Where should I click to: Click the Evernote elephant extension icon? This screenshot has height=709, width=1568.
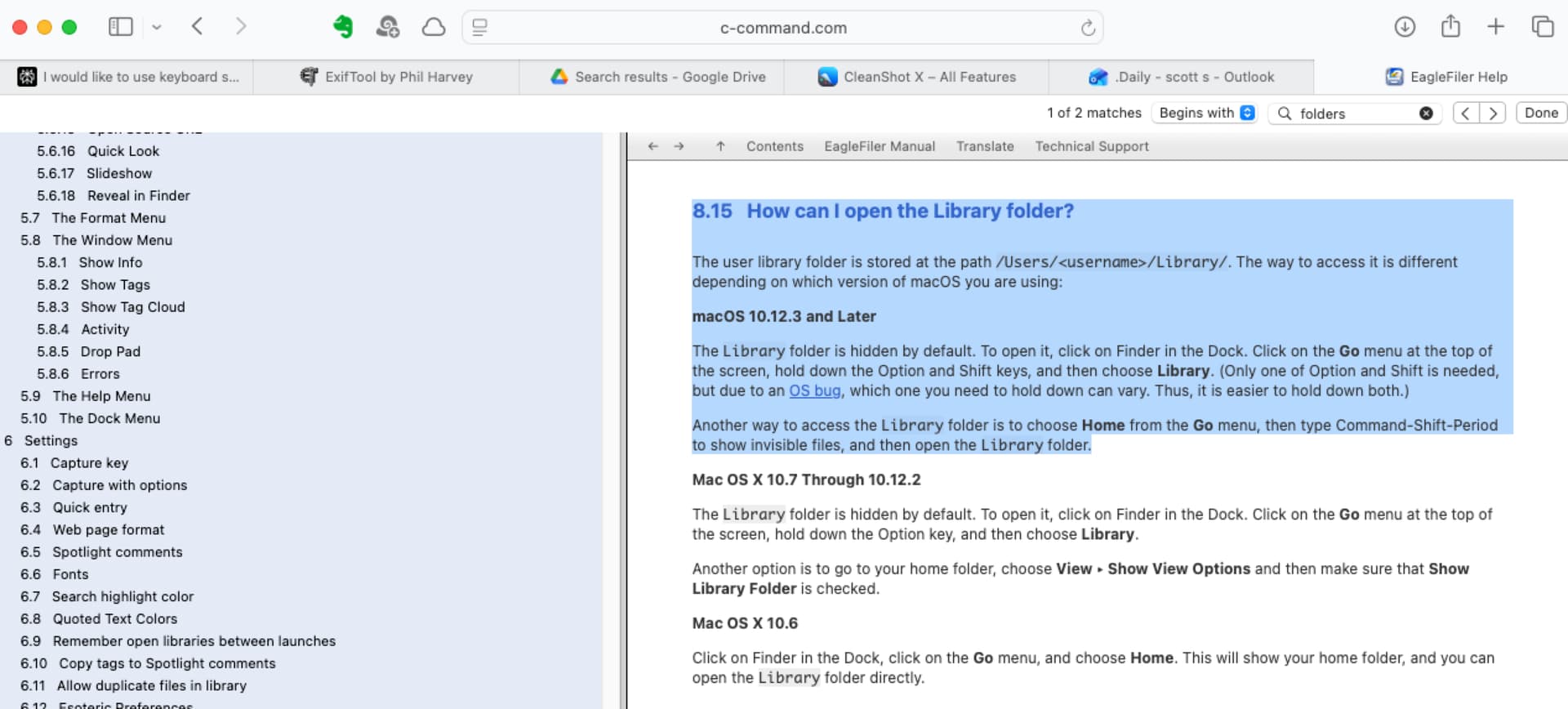point(343,27)
